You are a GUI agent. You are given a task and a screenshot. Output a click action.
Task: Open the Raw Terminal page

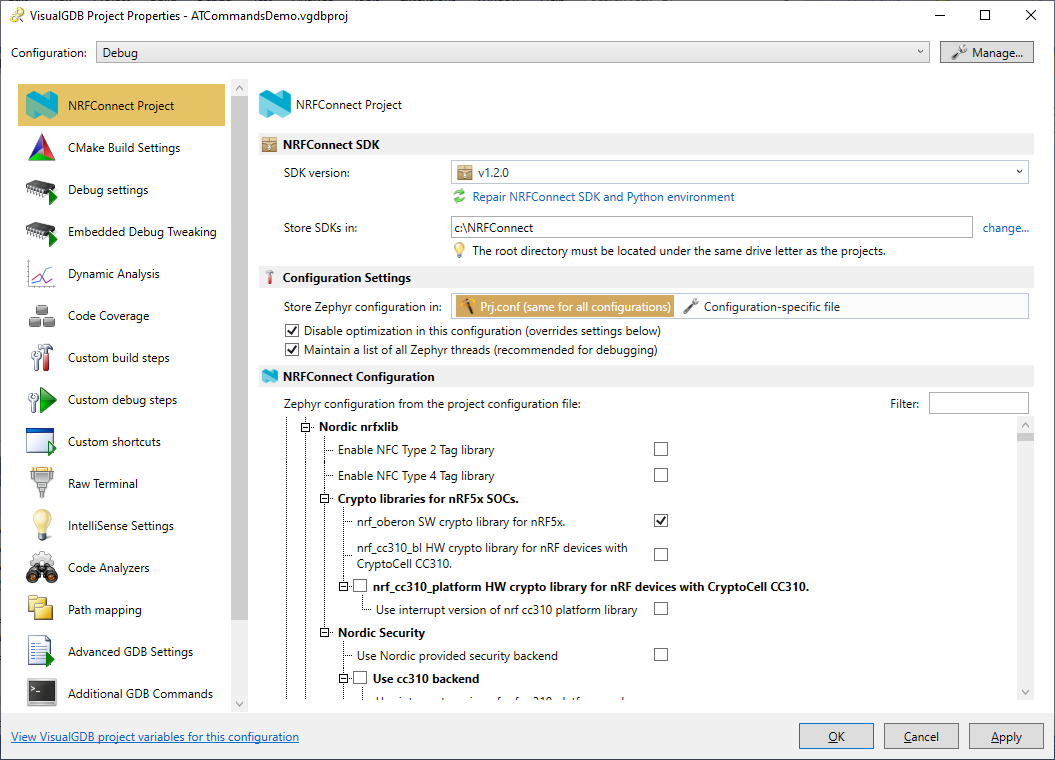click(121, 484)
